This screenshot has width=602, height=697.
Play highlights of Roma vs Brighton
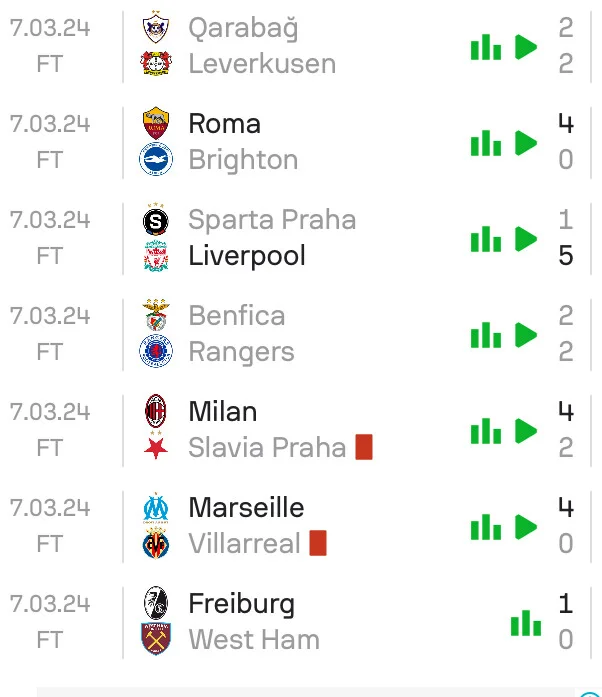tap(526, 143)
